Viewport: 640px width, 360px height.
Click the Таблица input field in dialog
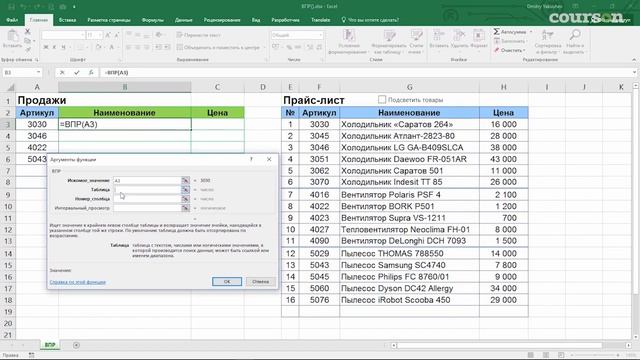pos(147,190)
